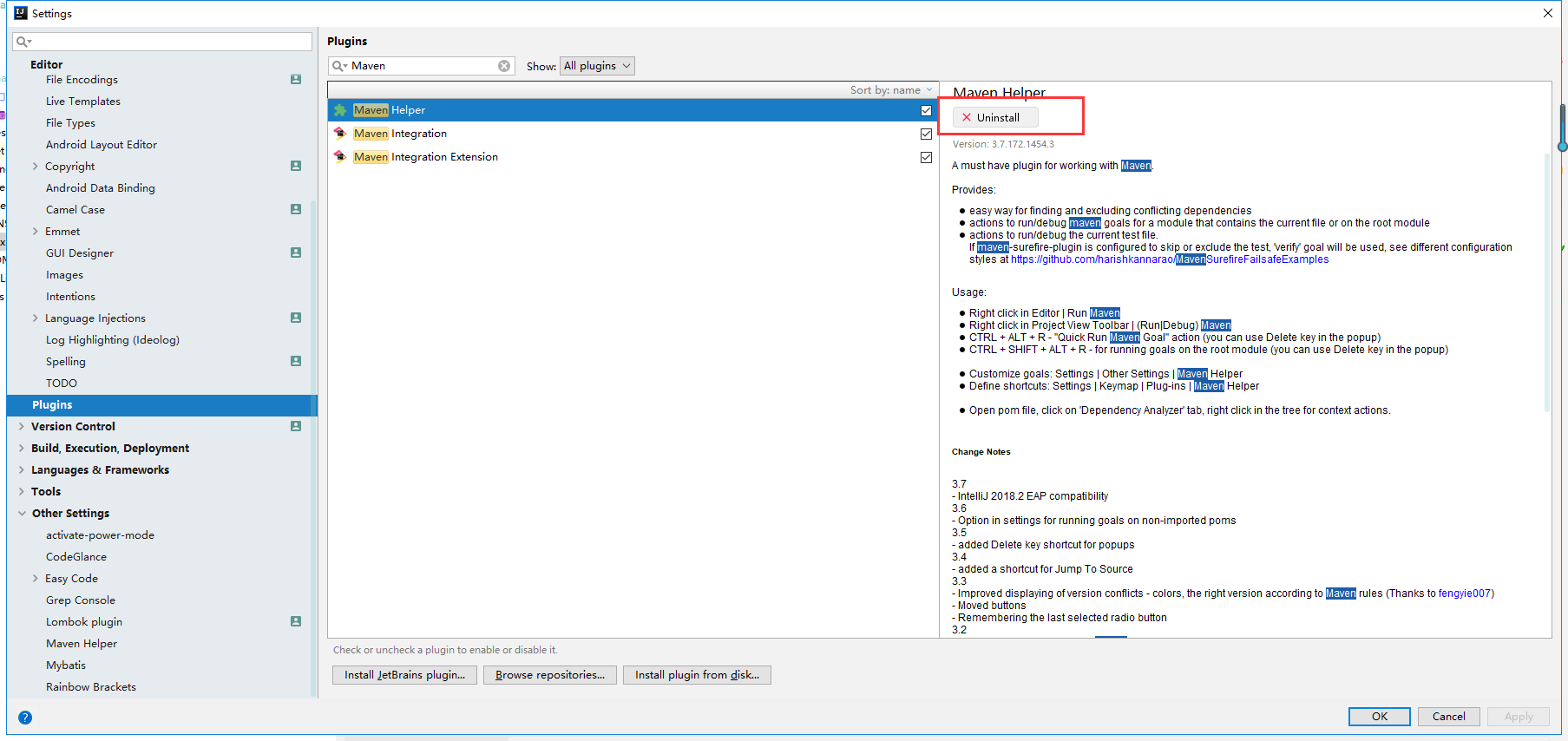Open the File Types settings
1568x741 pixels.
[70, 122]
